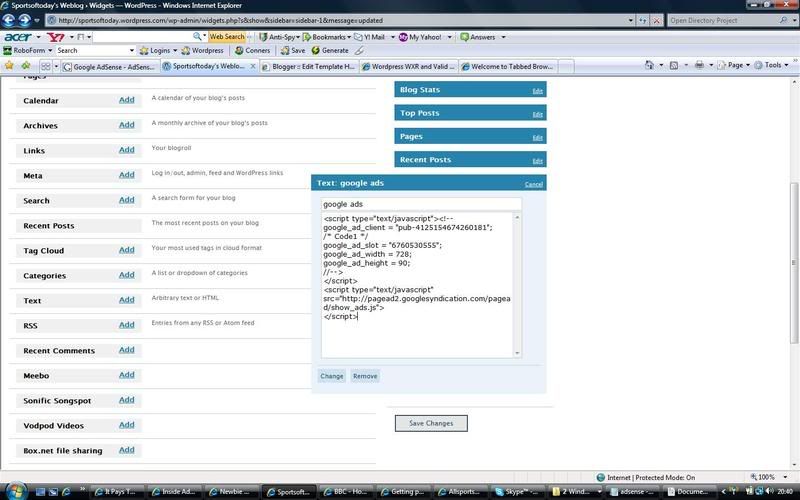800x500 pixels.
Task: Close the Sportsoftoday's Weblog tab
Action: (253, 66)
